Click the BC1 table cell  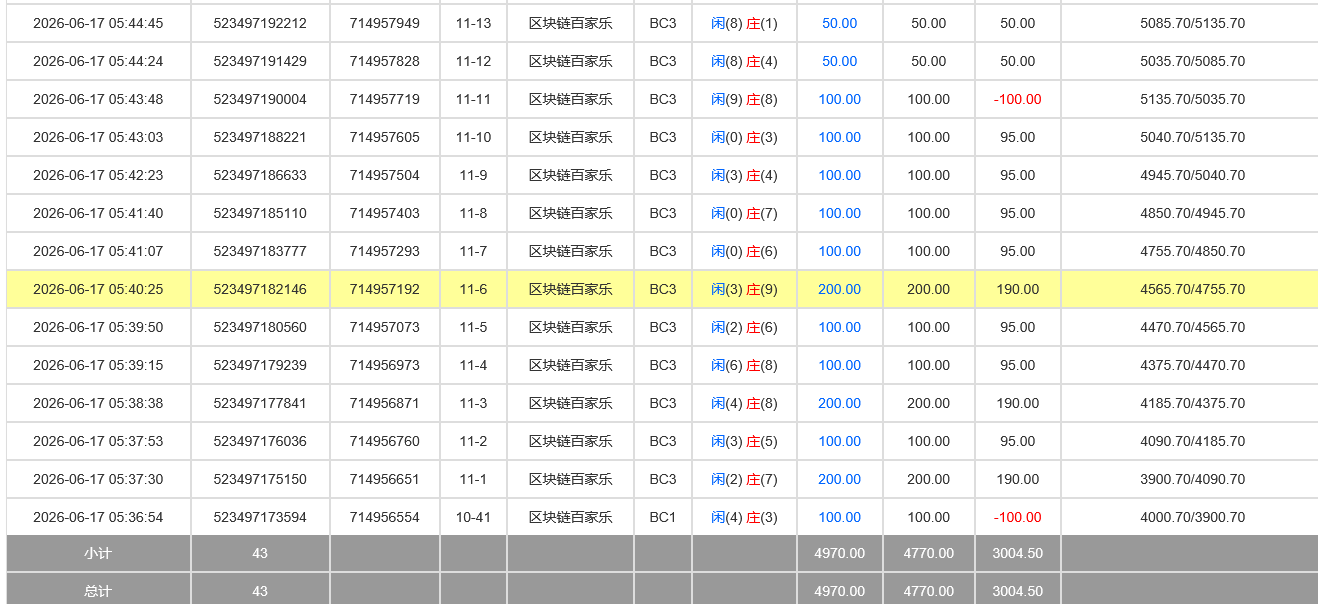[663, 517]
